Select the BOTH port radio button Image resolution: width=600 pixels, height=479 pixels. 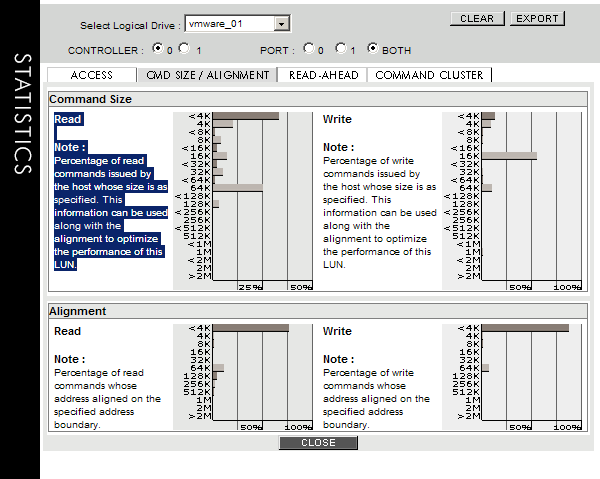coord(373,49)
